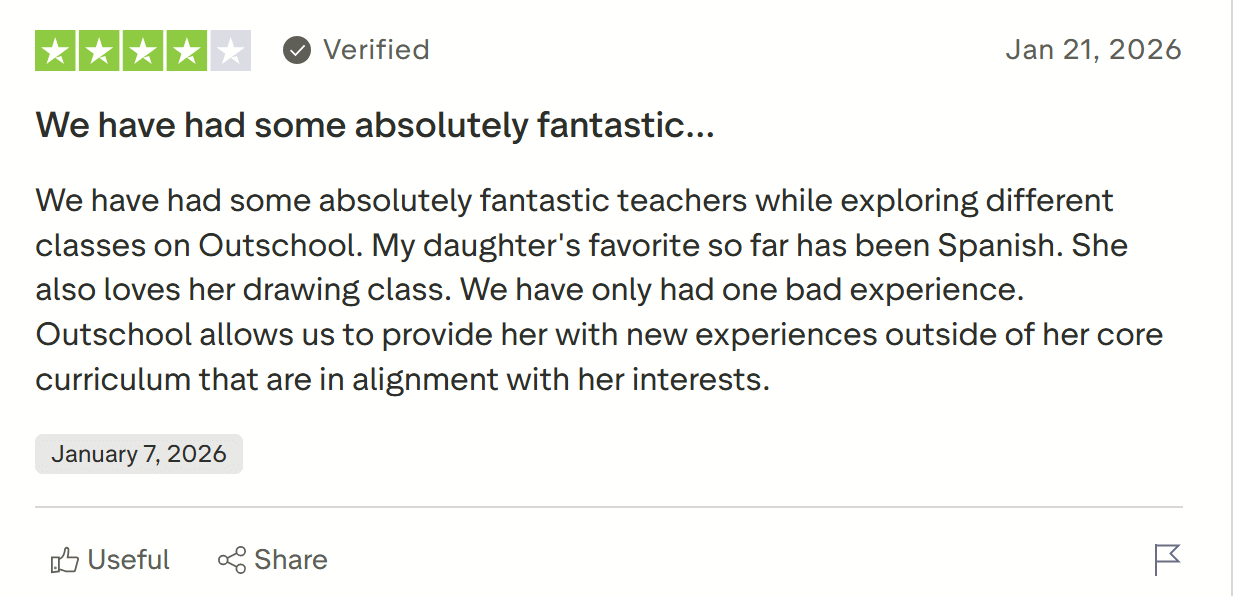Click the first green star in the rating

click(55, 49)
